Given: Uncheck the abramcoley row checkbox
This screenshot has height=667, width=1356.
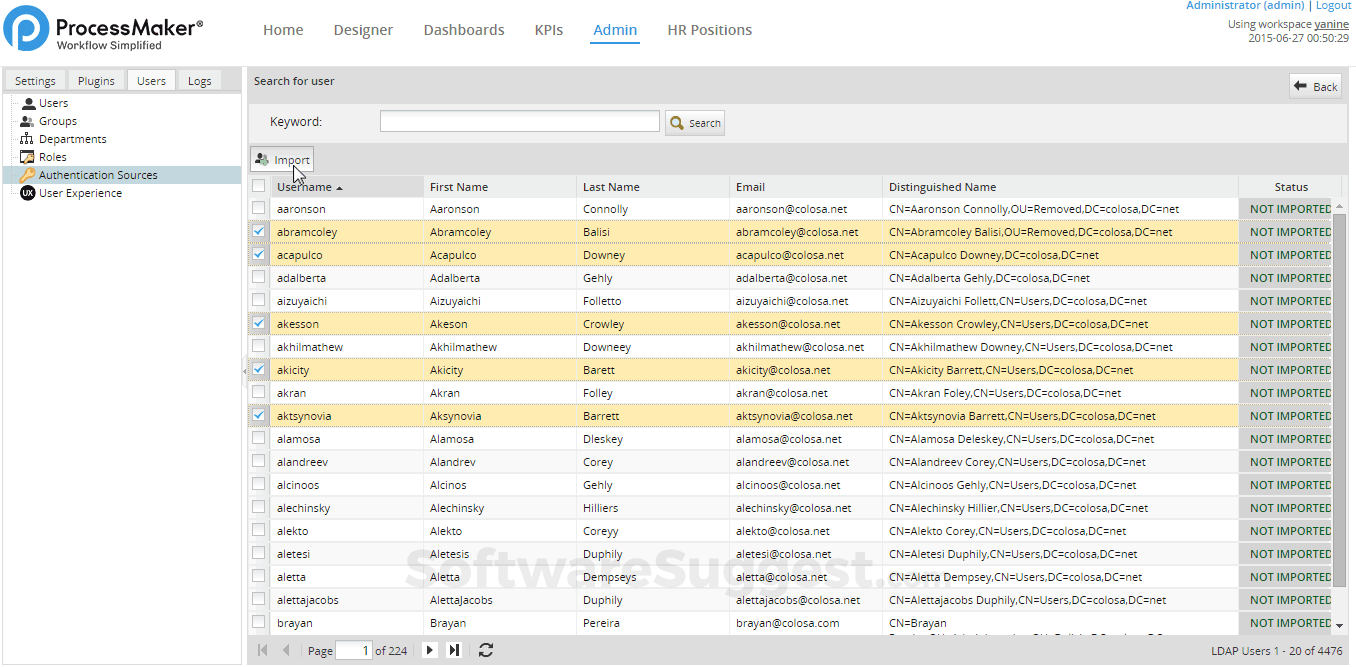Looking at the screenshot, I should point(259,231).
